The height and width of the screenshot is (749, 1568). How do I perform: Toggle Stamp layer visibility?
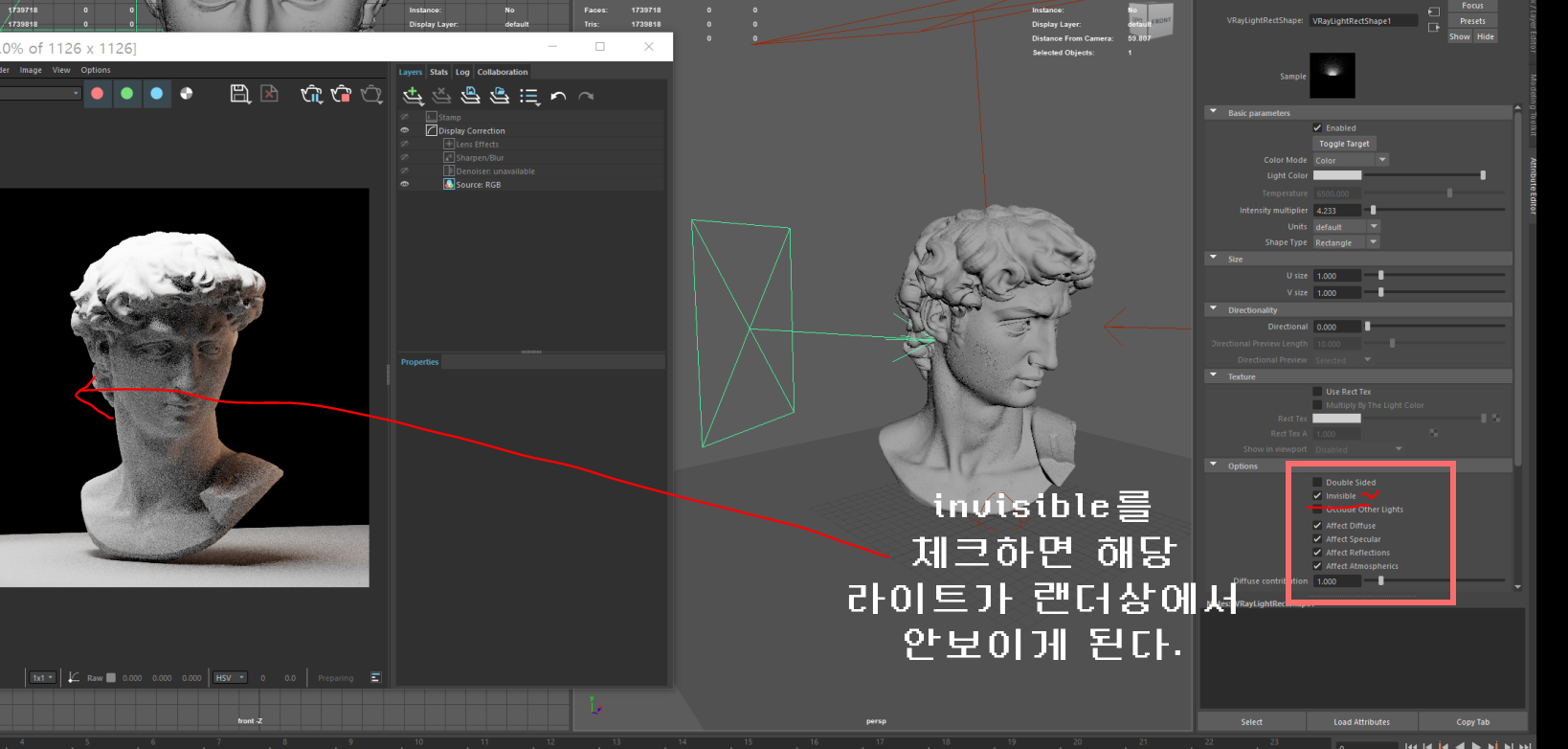(404, 117)
